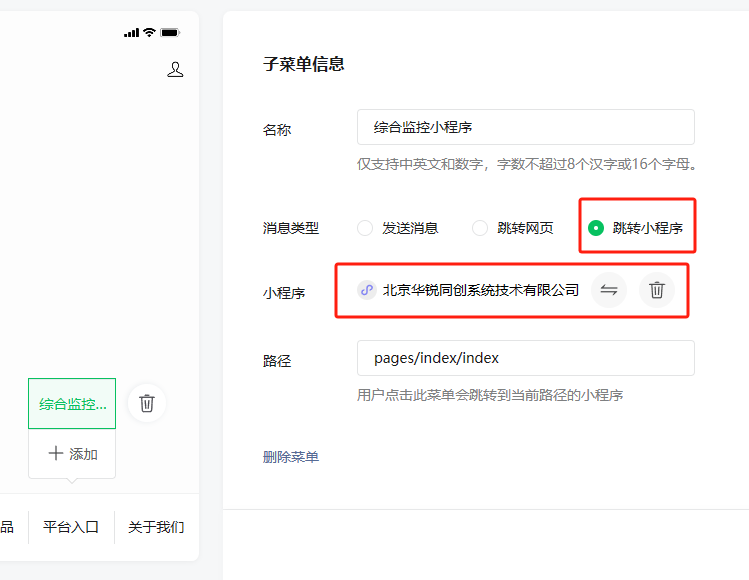Image resolution: width=749 pixels, height=580 pixels.
Task: Click the 名称 input field
Action: tap(525, 127)
